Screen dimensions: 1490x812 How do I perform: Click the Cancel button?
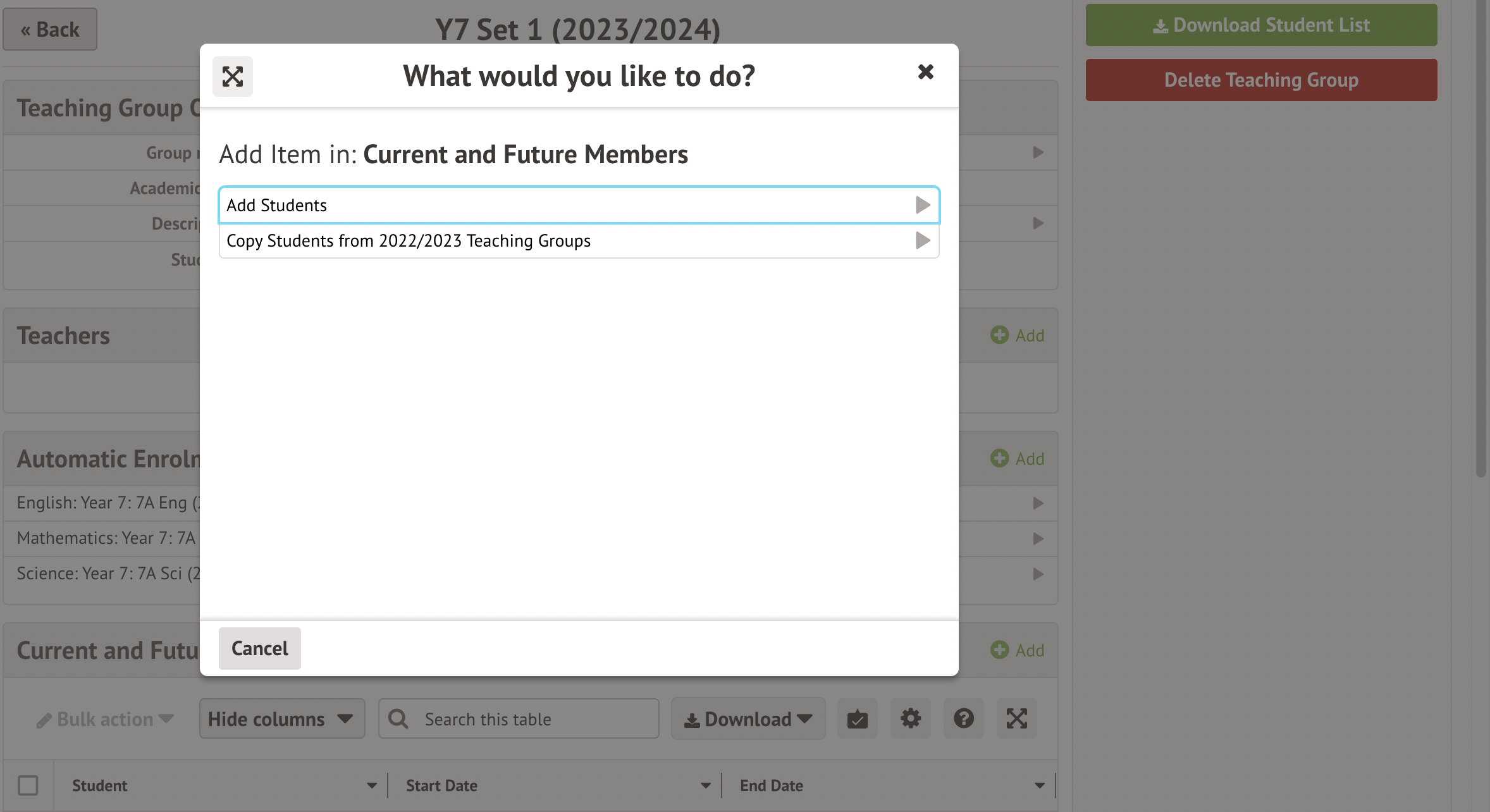tap(259, 648)
